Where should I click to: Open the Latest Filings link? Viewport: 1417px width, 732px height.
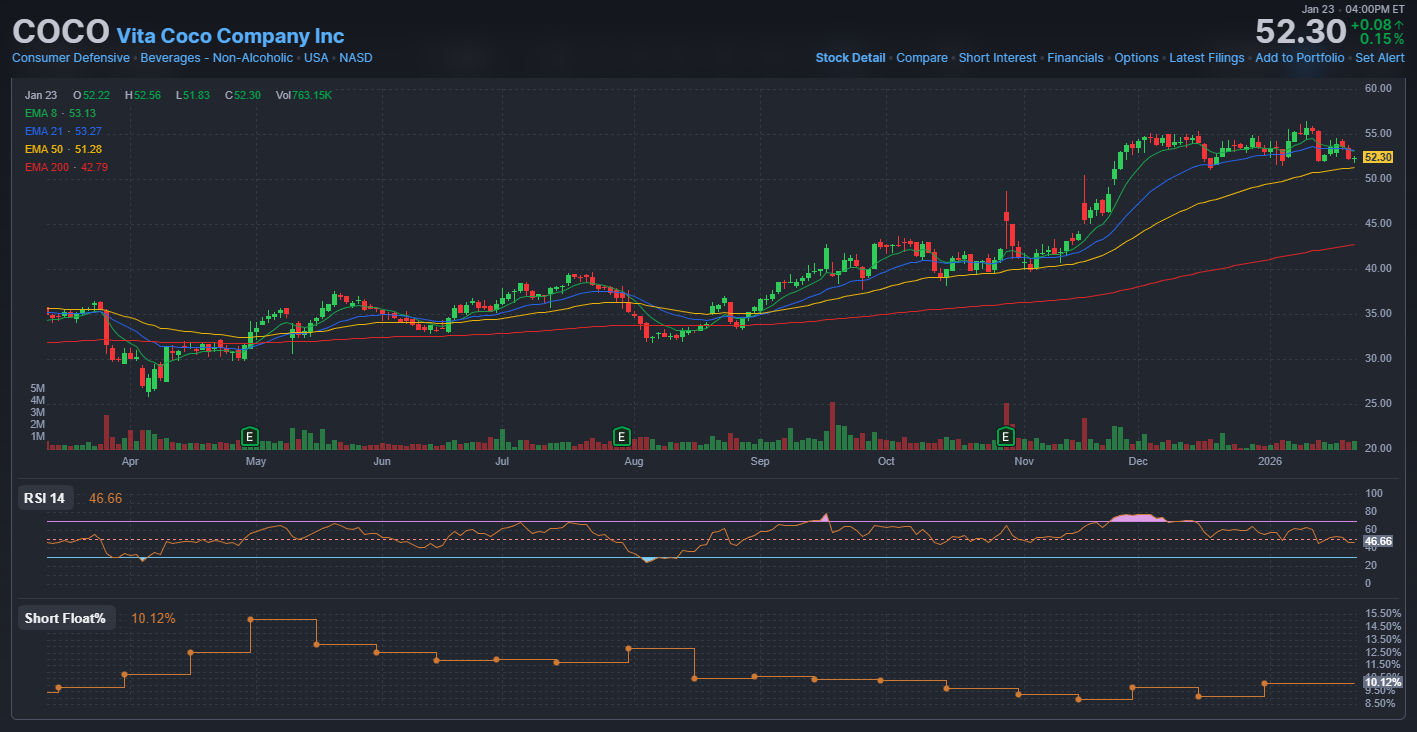[x=1207, y=58]
